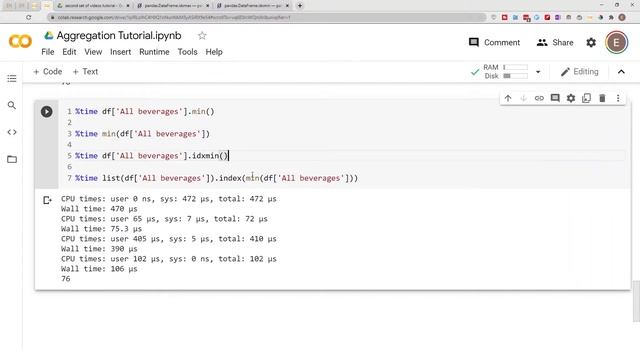Open the View menu
Image resolution: width=640 pixels, height=360 pixels.
pos(93,52)
